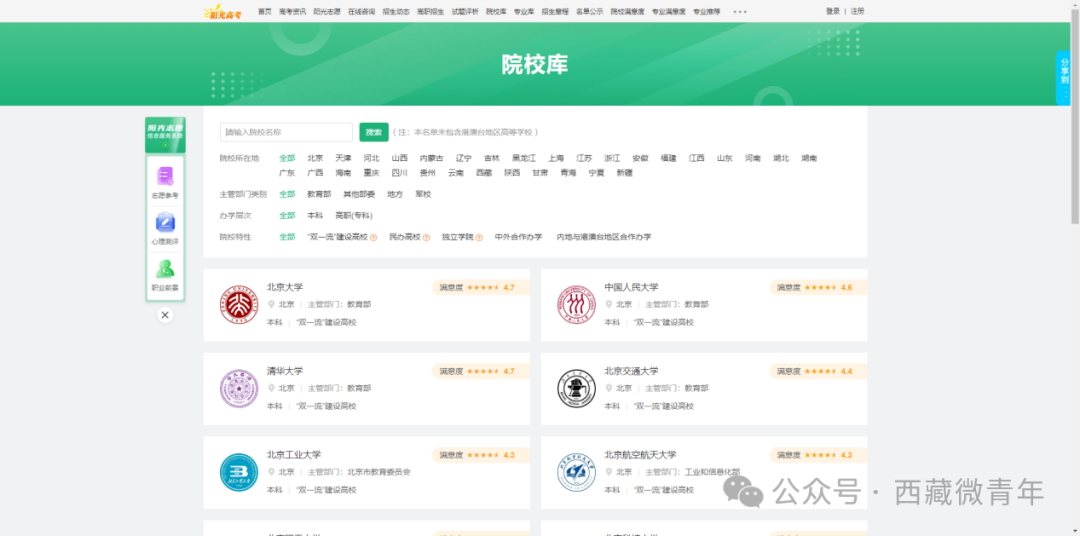This screenshot has width=1080, height=536.
Task: Click the help icon next to "双一流"建设高校
Action: [373, 237]
